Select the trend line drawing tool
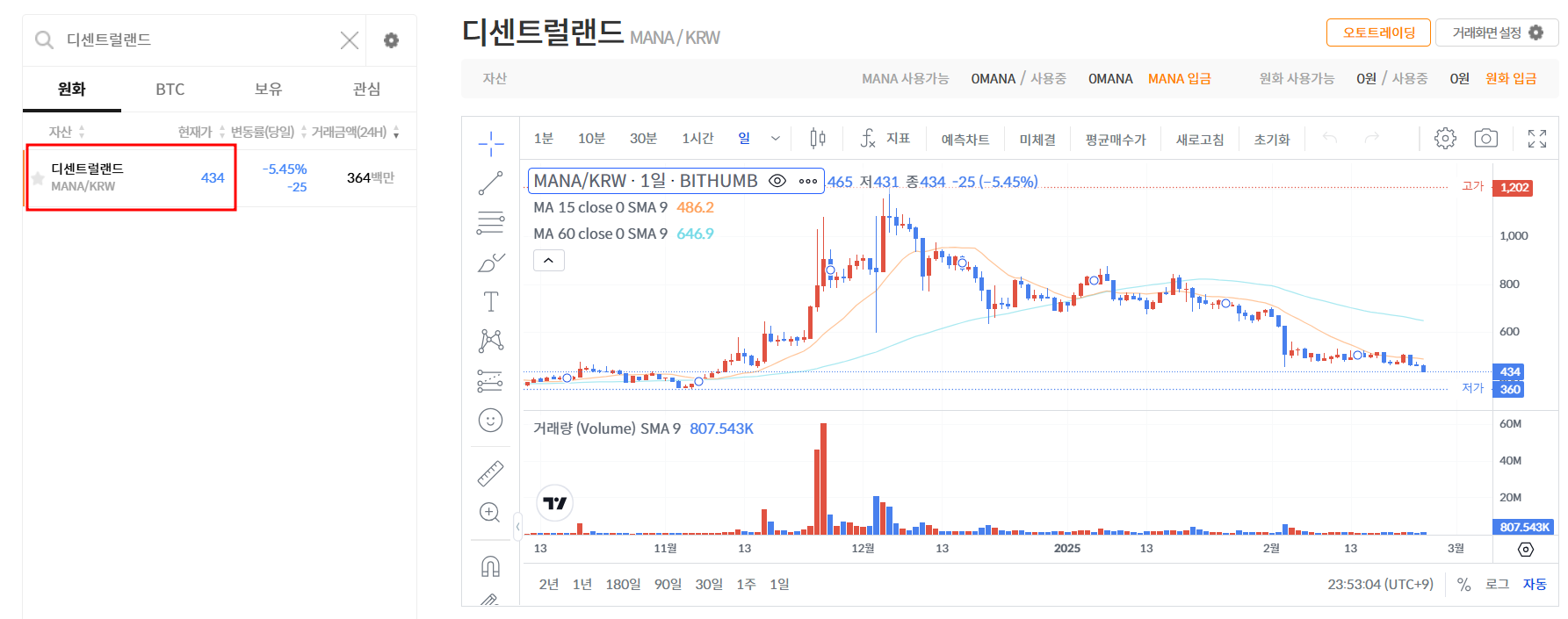This screenshot has width=1568, height=619. [490, 184]
